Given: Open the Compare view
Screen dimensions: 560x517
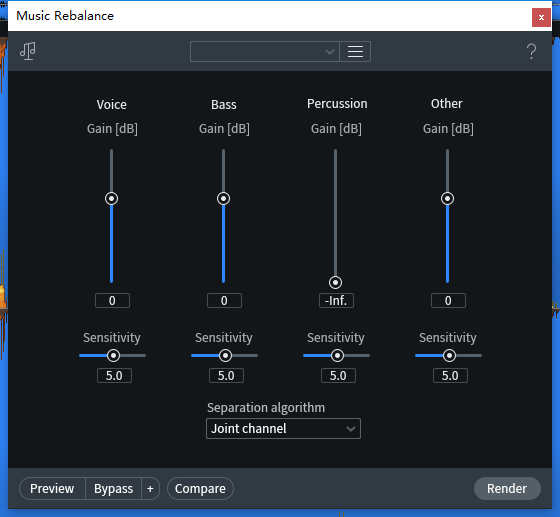Looking at the screenshot, I should click(x=200, y=488).
